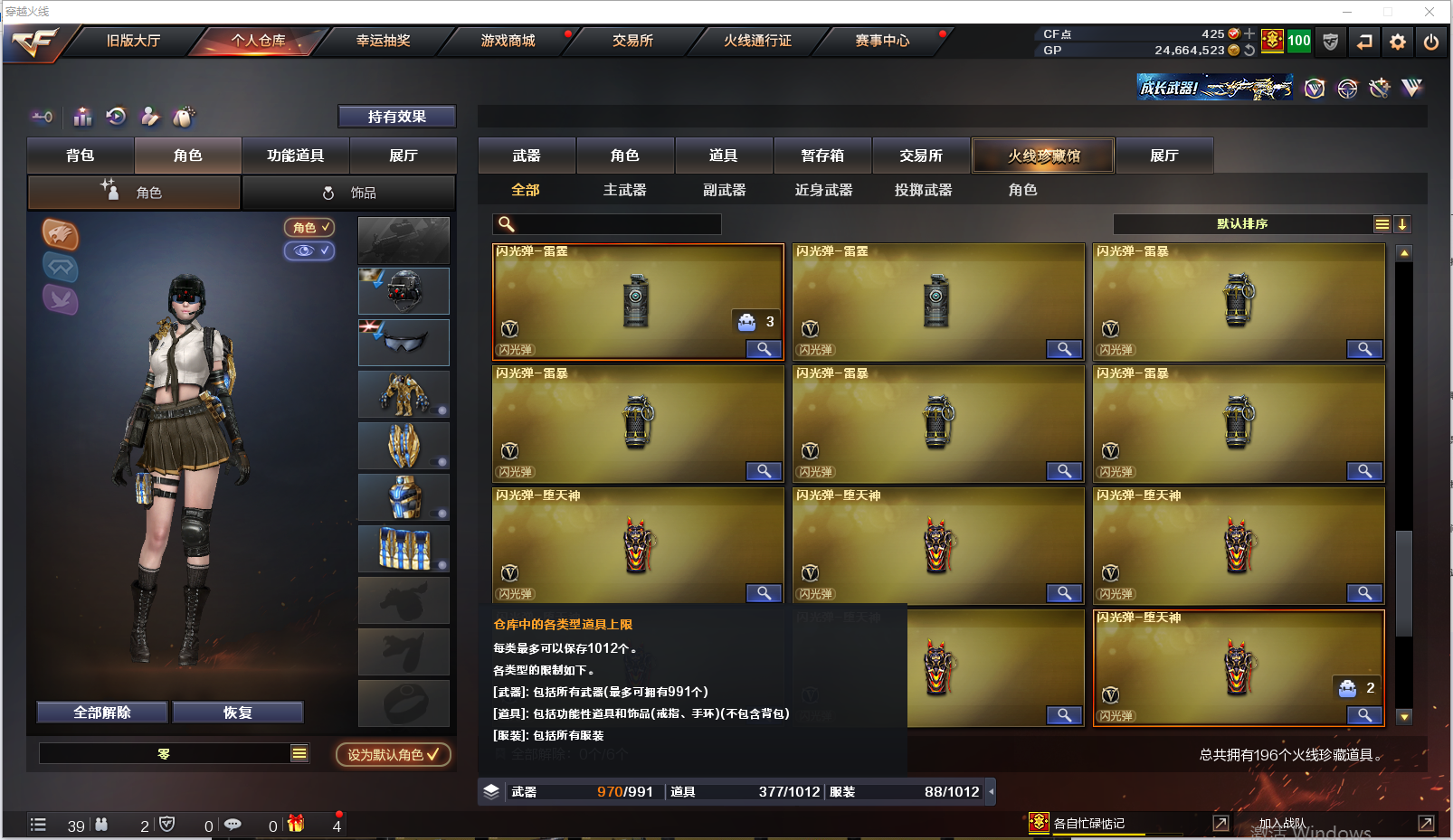Select the 主武器 filter tab
This screenshot has height=840, width=1453.
(x=624, y=190)
